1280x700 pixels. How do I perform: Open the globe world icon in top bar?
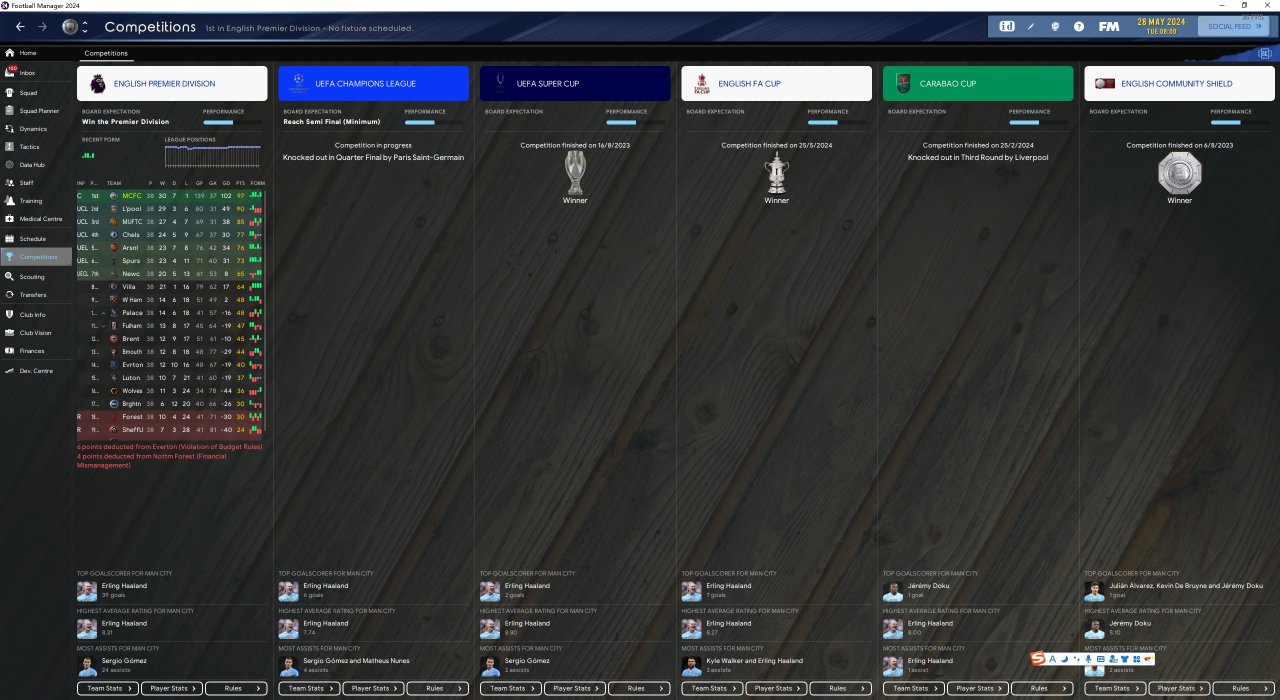1055,27
